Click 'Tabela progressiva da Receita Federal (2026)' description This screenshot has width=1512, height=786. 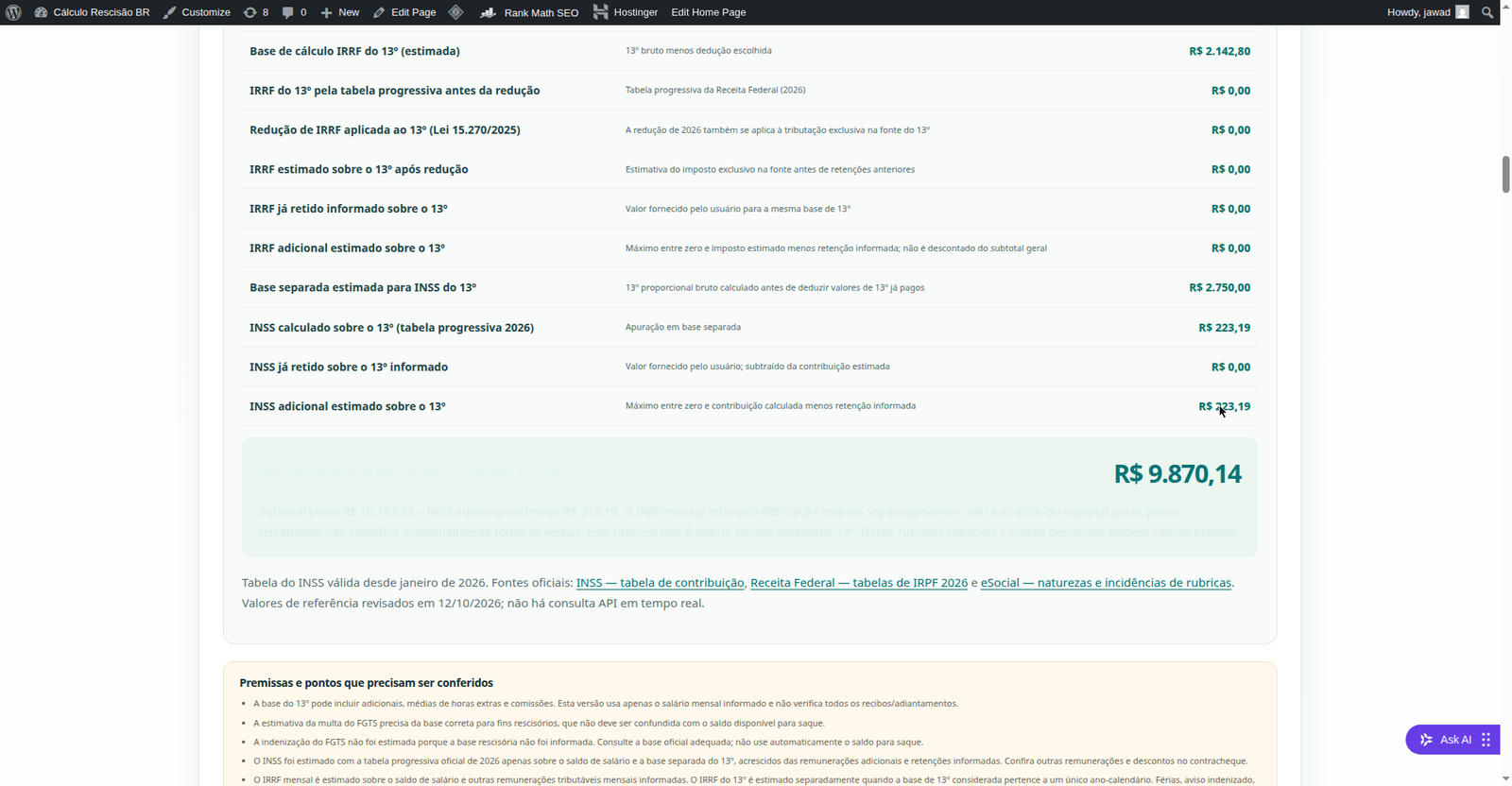click(715, 90)
